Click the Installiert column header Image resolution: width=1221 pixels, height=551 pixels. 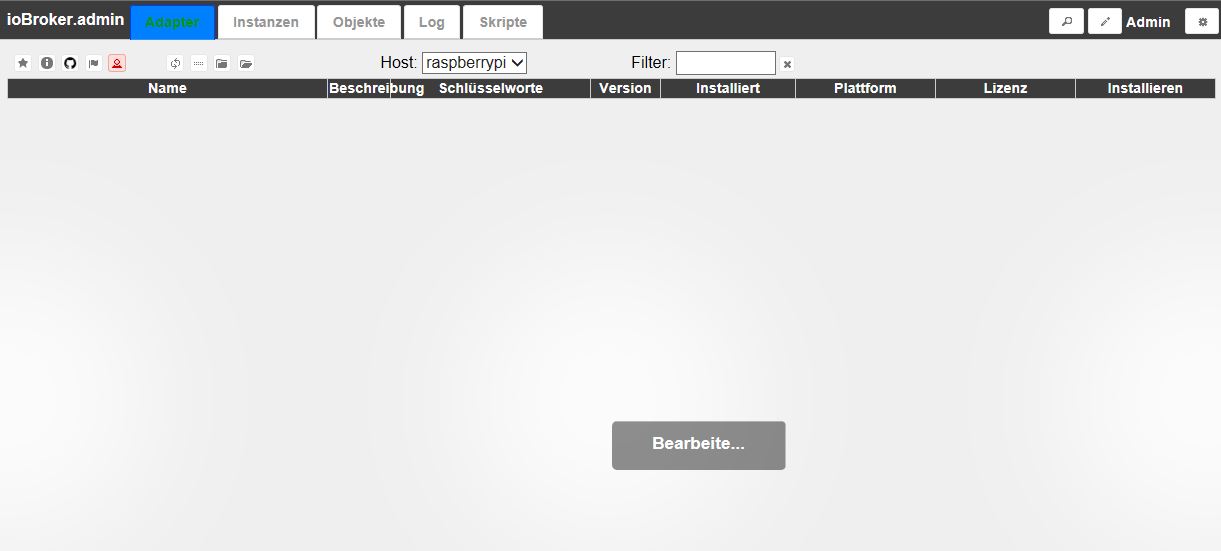728,88
